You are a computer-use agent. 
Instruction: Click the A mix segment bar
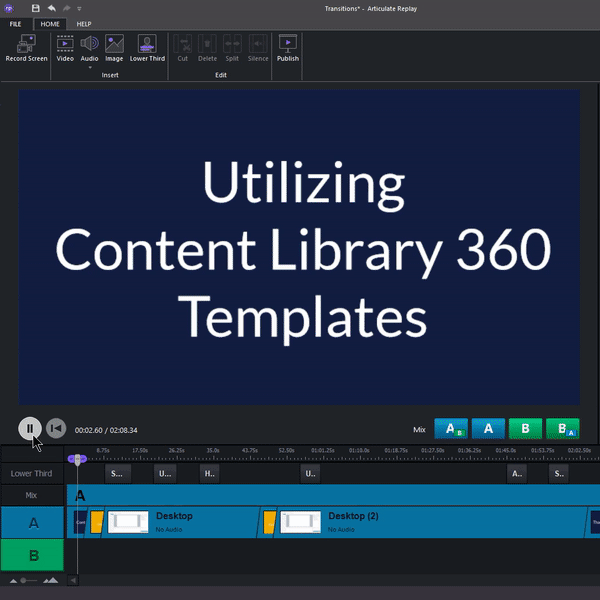point(333,496)
